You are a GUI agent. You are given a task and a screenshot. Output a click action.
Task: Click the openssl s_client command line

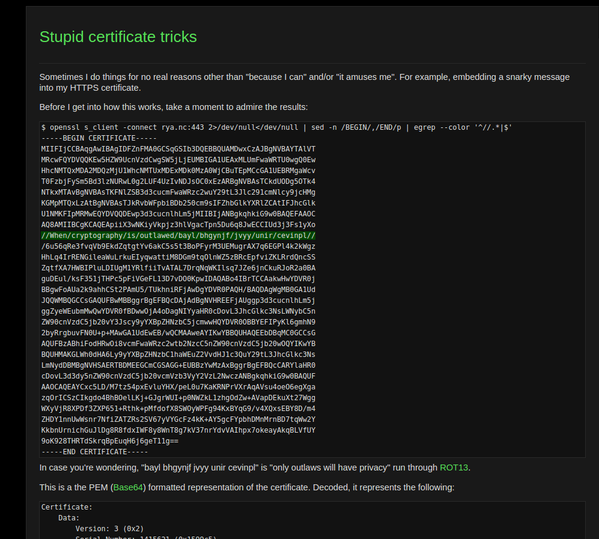click(277, 128)
